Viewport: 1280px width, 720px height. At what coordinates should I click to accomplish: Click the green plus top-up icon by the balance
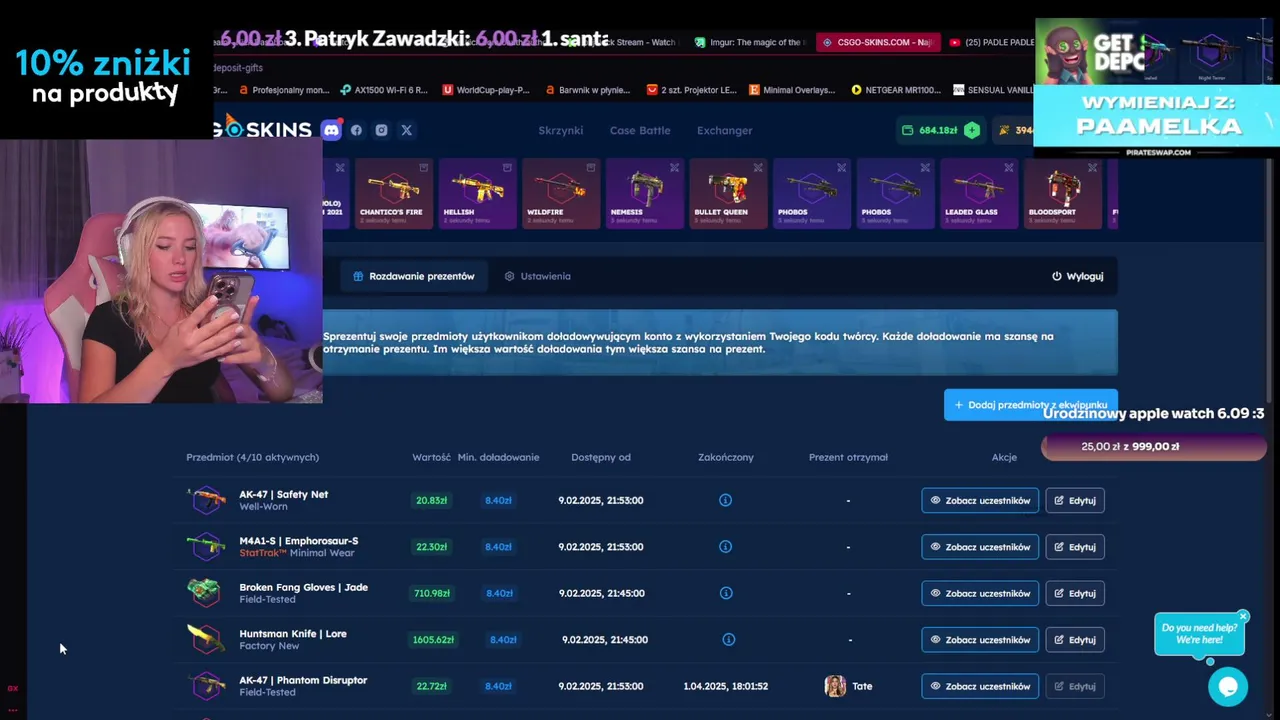[971, 130]
